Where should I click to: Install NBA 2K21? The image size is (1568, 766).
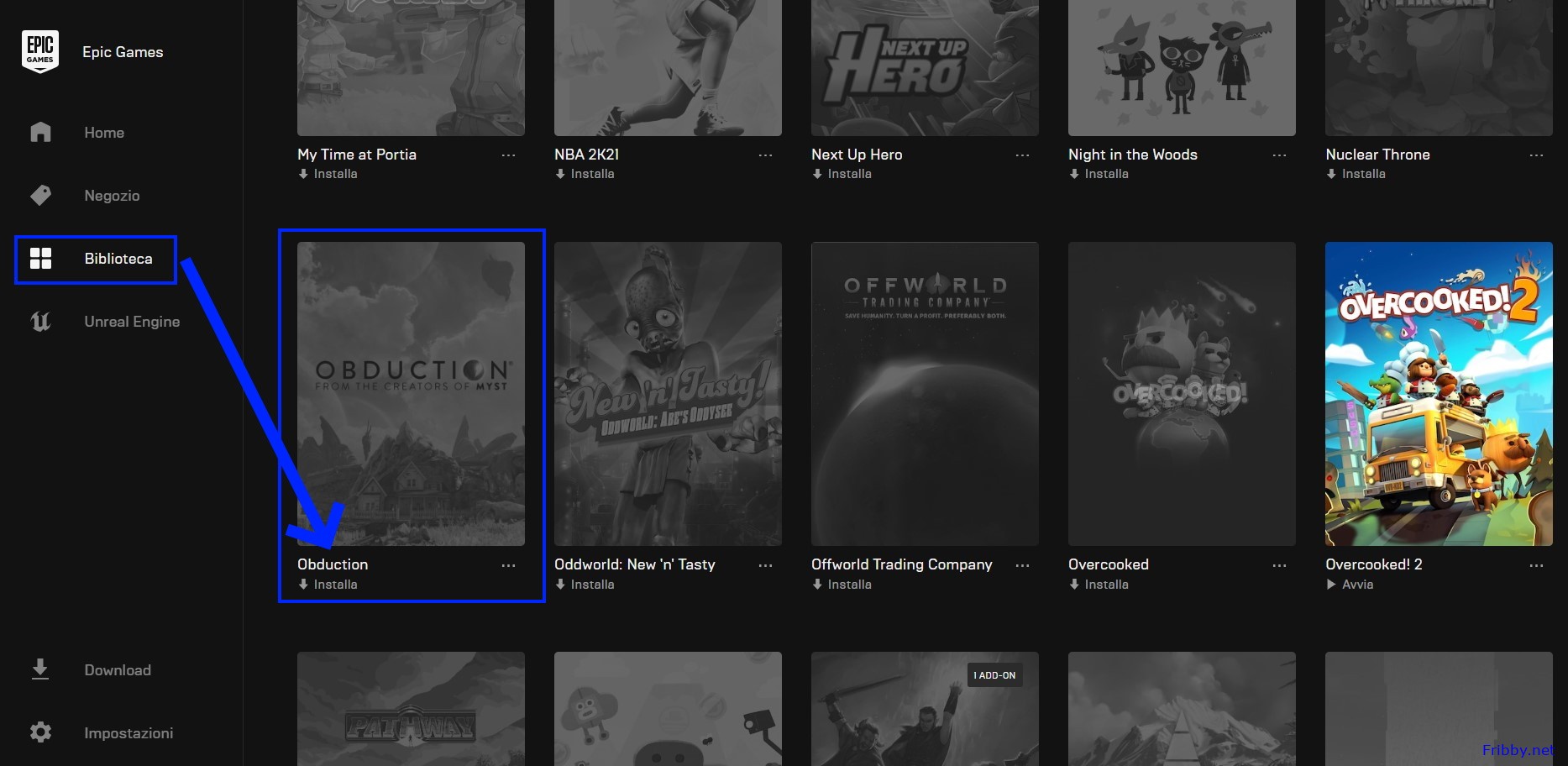pyautogui.click(x=585, y=174)
